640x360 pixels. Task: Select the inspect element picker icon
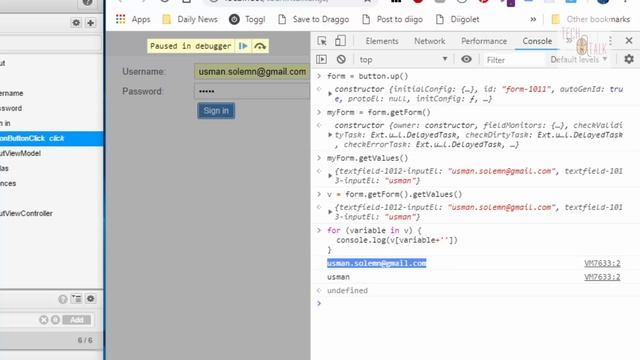click(x=322, y=41)
